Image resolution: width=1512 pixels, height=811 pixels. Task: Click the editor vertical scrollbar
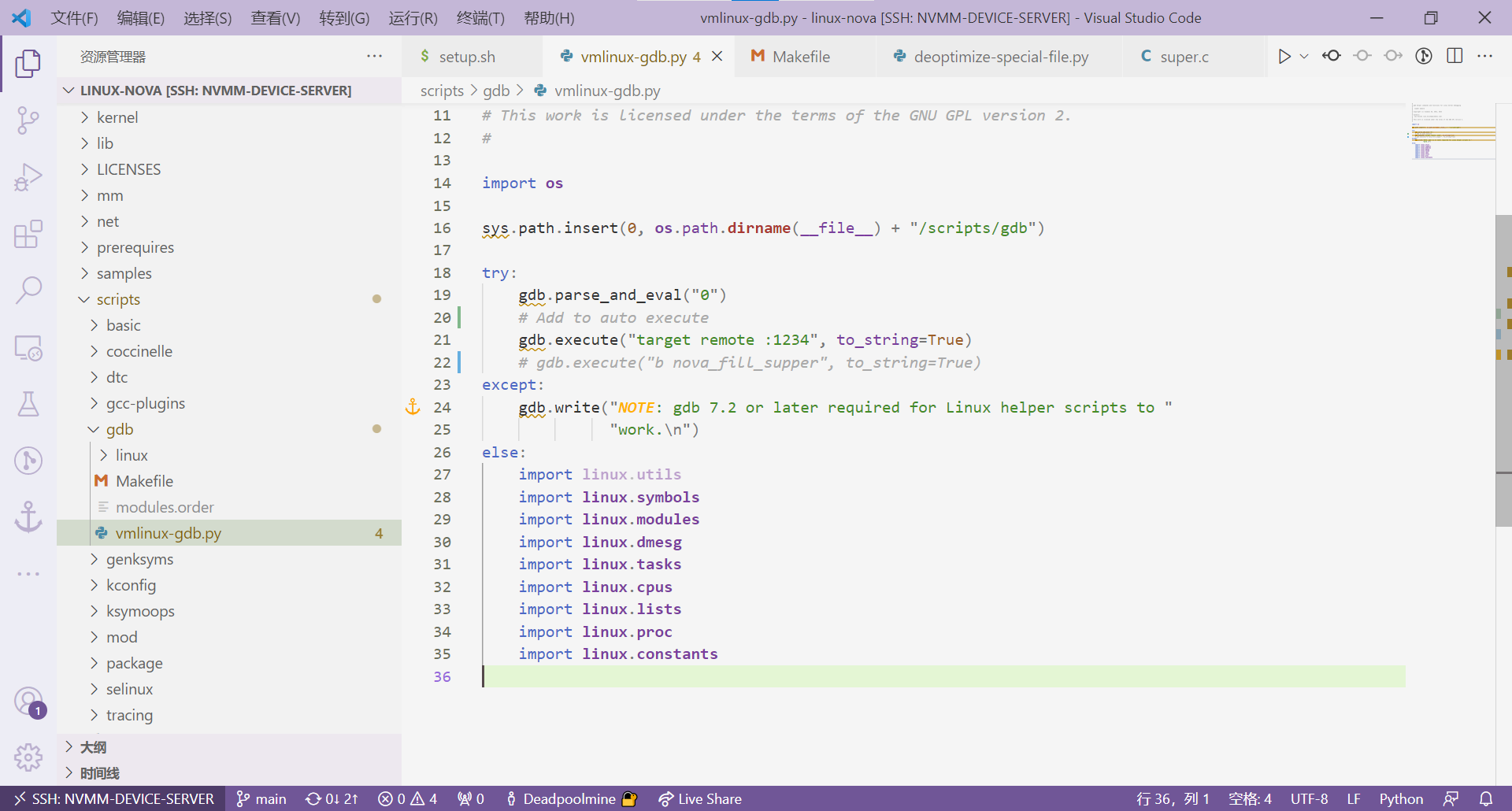tap(1503, 370)
